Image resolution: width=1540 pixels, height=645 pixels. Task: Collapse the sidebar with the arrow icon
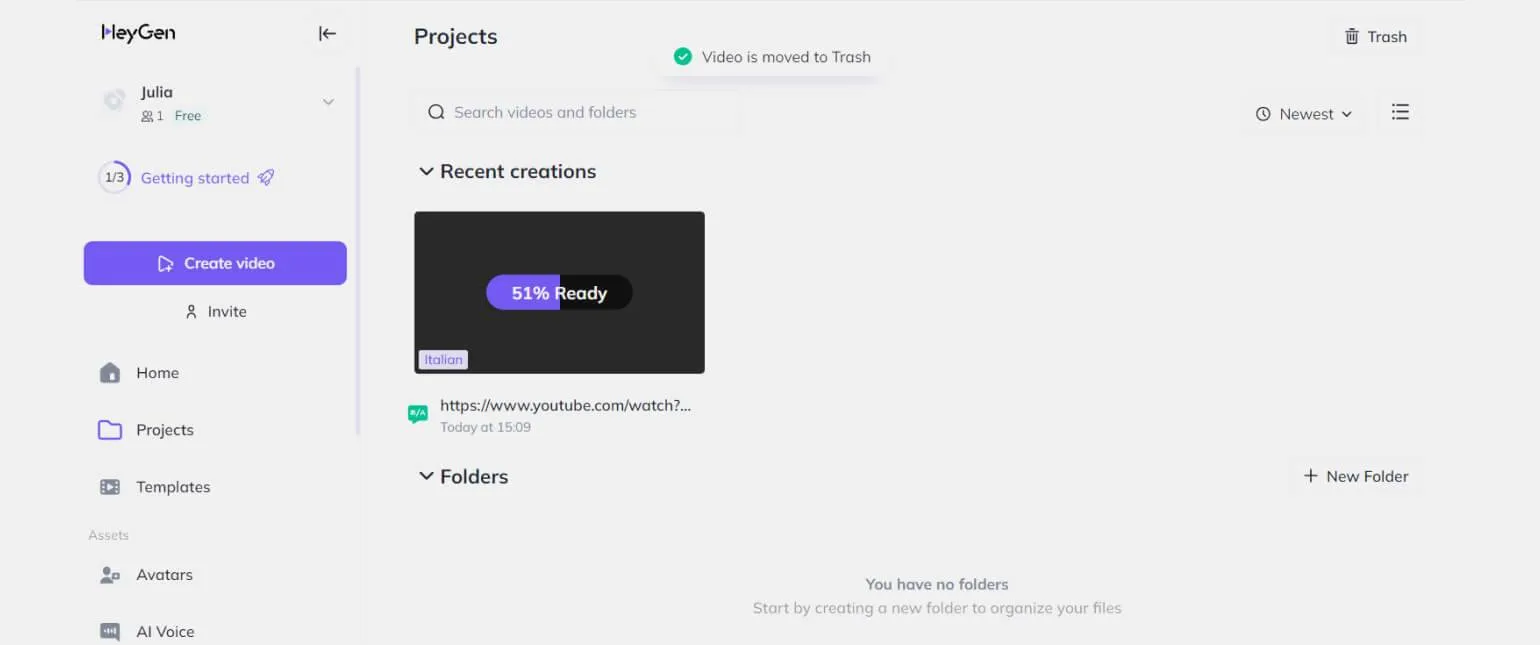(x=327, y=34)
